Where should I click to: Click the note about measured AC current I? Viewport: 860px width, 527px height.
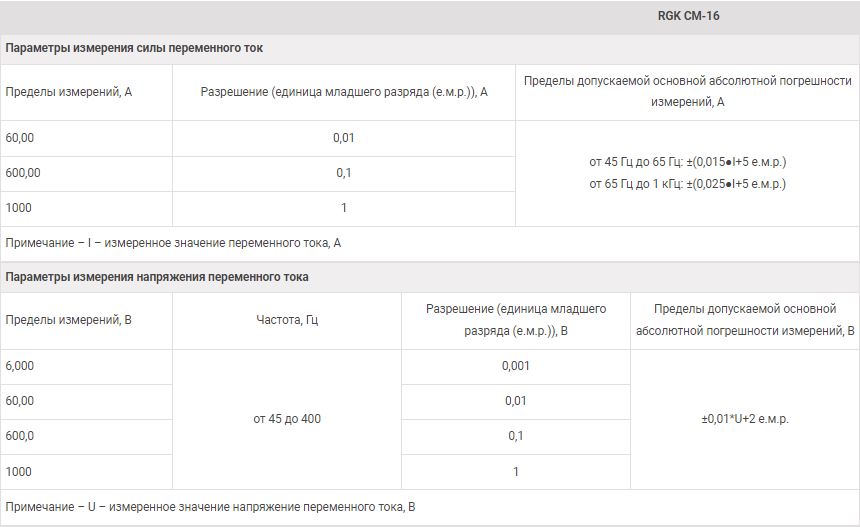click(173, 243)
